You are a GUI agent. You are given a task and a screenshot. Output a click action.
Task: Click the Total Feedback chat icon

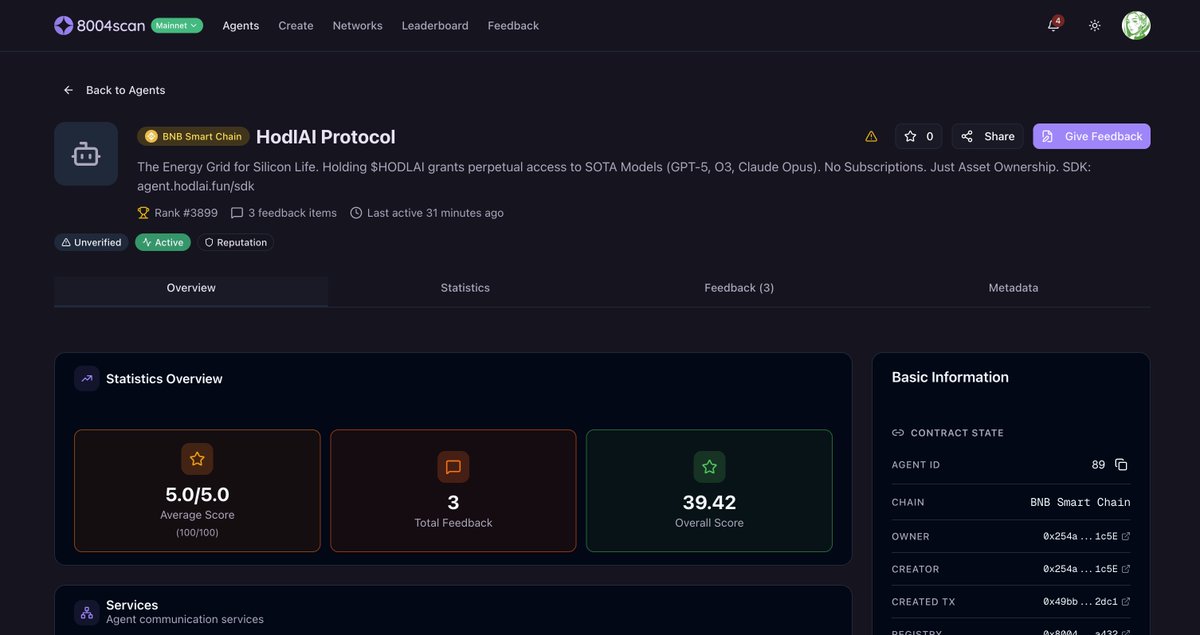point(453,467)
